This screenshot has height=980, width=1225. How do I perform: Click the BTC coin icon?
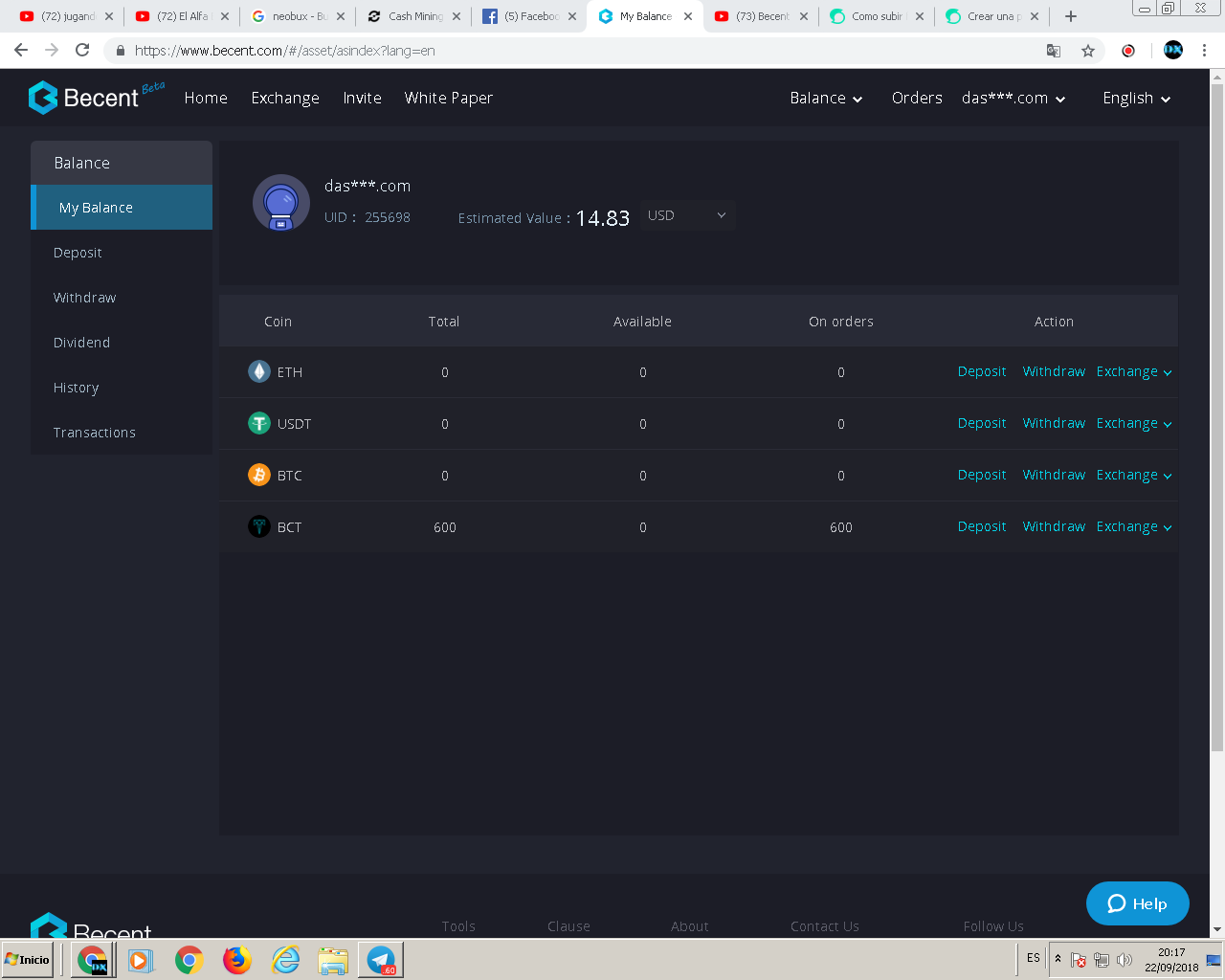click(259, 475)
